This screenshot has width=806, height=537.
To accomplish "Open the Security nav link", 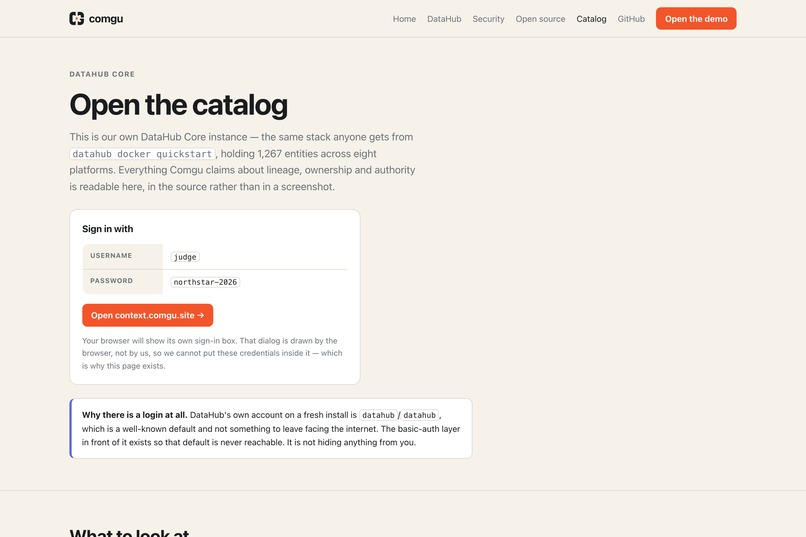I will click(x=488, y=19).
